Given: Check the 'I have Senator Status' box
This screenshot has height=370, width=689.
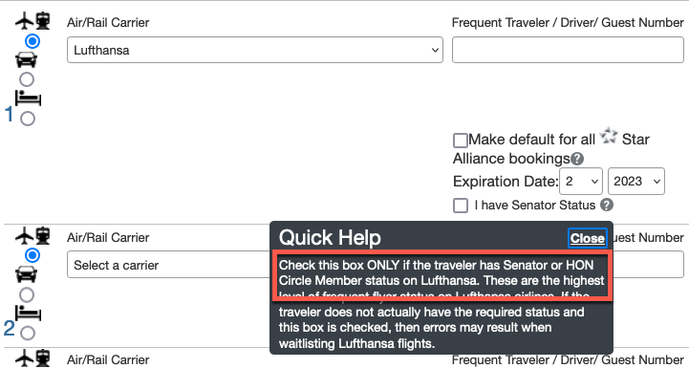Looking at the screenshot, I should point(460,205).
